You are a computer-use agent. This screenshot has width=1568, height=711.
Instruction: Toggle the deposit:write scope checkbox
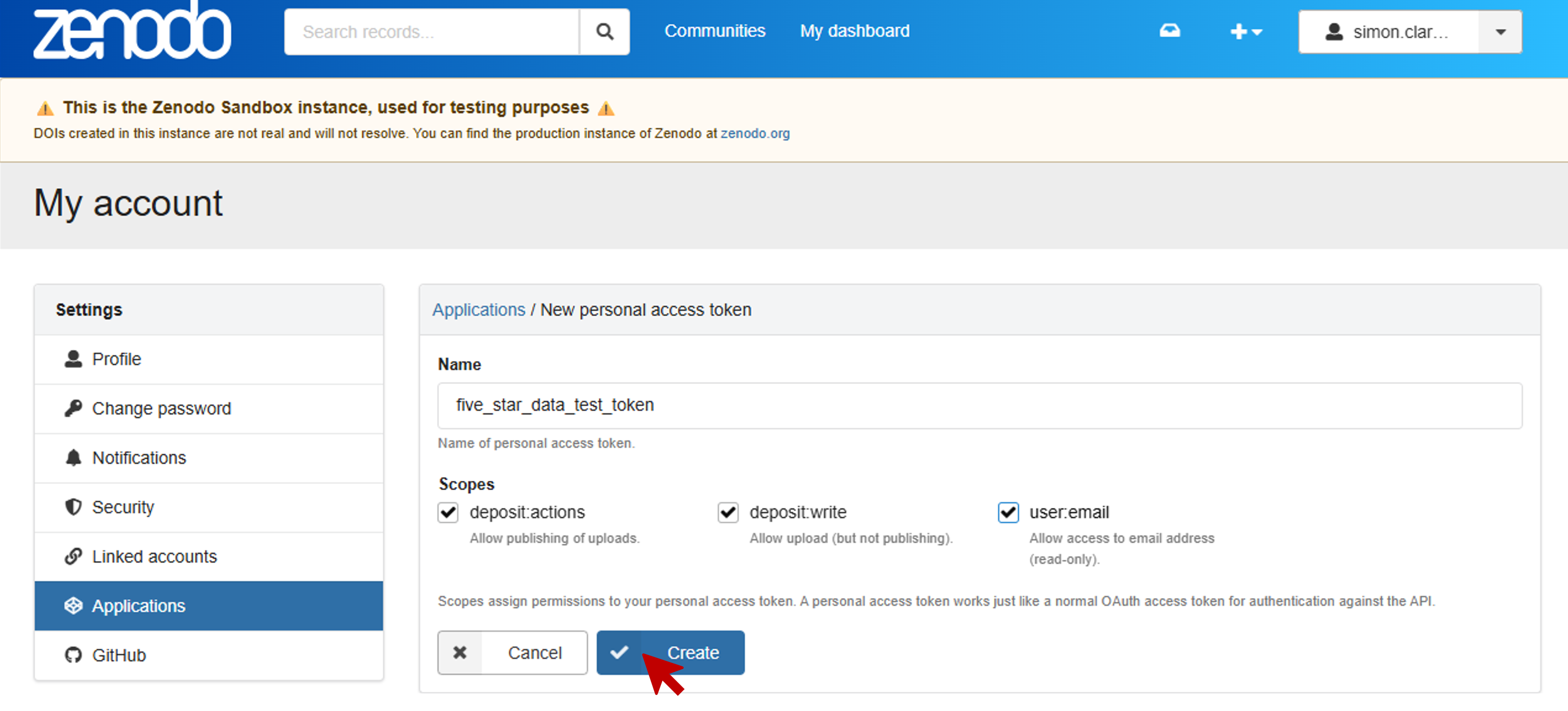click(728, 513)
